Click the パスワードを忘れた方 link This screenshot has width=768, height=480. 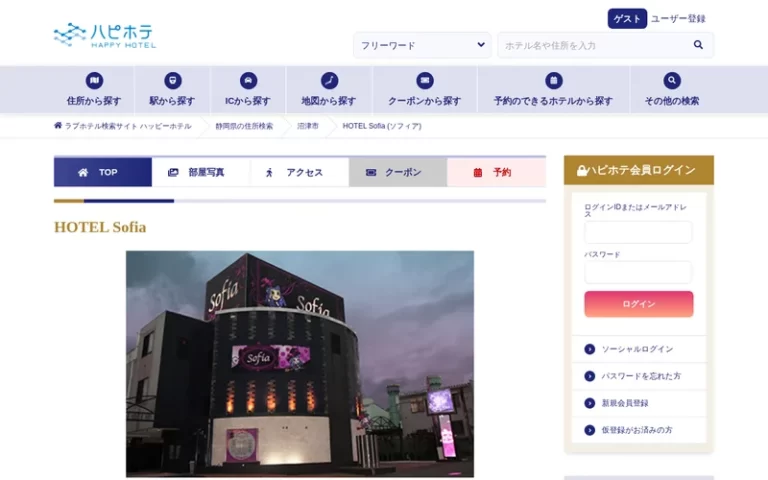tap(641, 376)
